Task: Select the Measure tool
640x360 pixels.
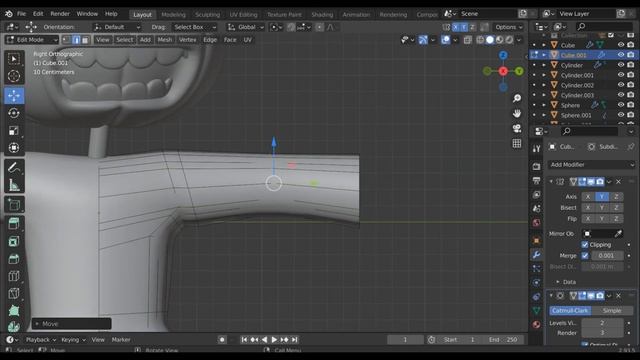Action: point(14,185)
